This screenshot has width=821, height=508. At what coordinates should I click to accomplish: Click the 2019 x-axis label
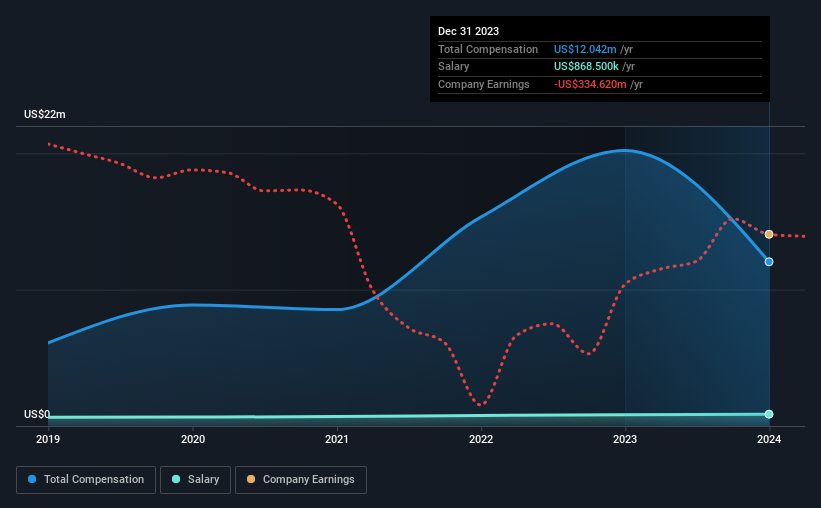click(48, 439)
